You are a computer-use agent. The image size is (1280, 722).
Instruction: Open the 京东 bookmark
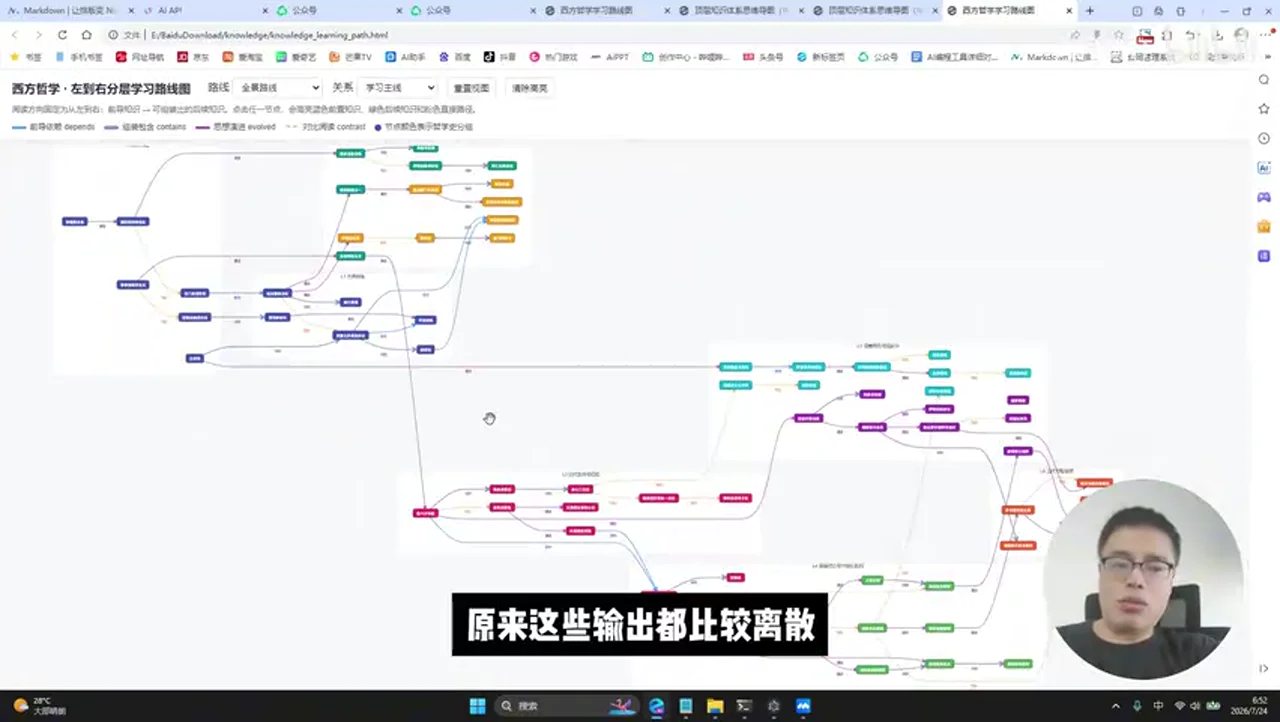194,57
